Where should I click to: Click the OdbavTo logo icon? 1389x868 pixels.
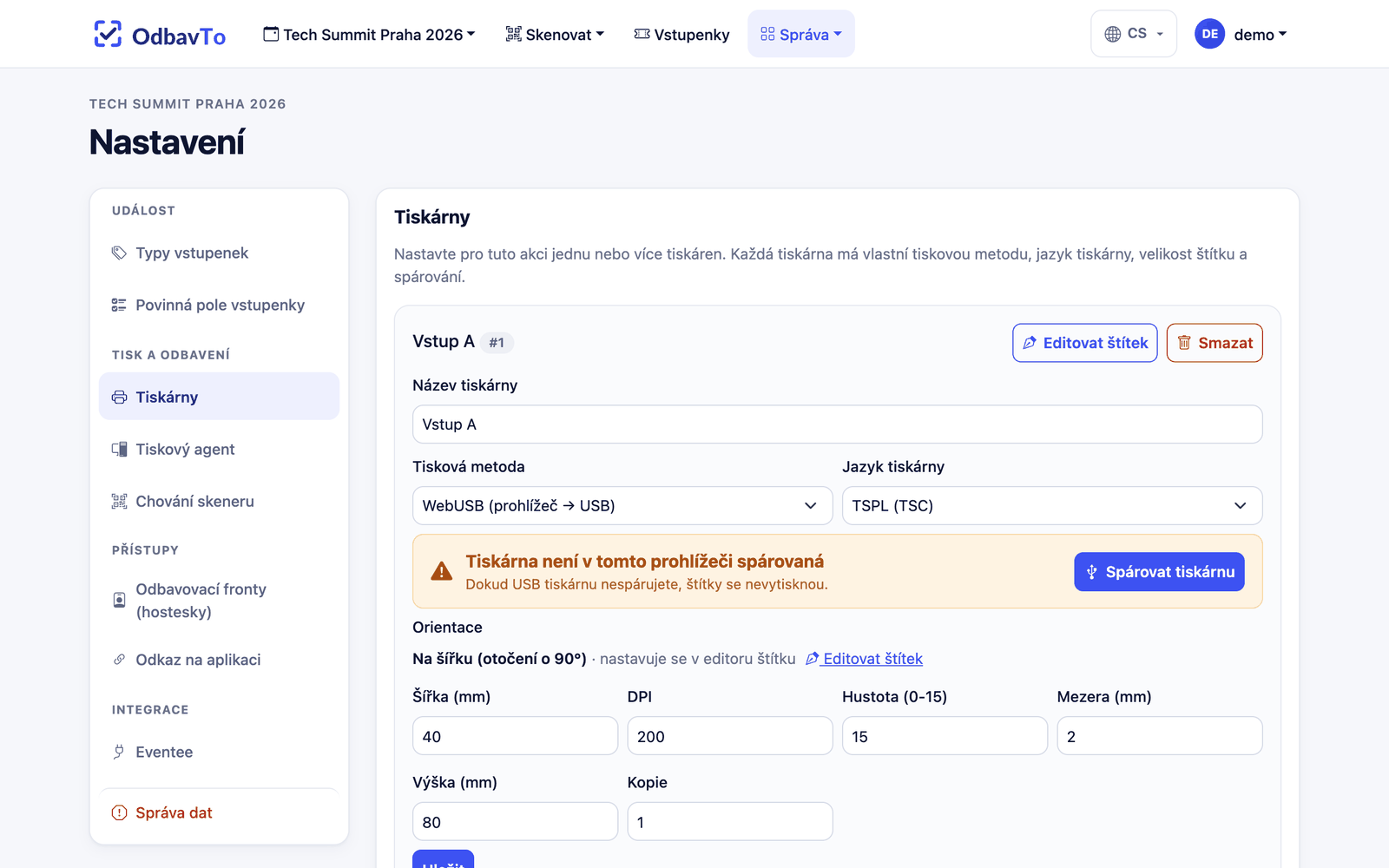click(x=108, y=34)
